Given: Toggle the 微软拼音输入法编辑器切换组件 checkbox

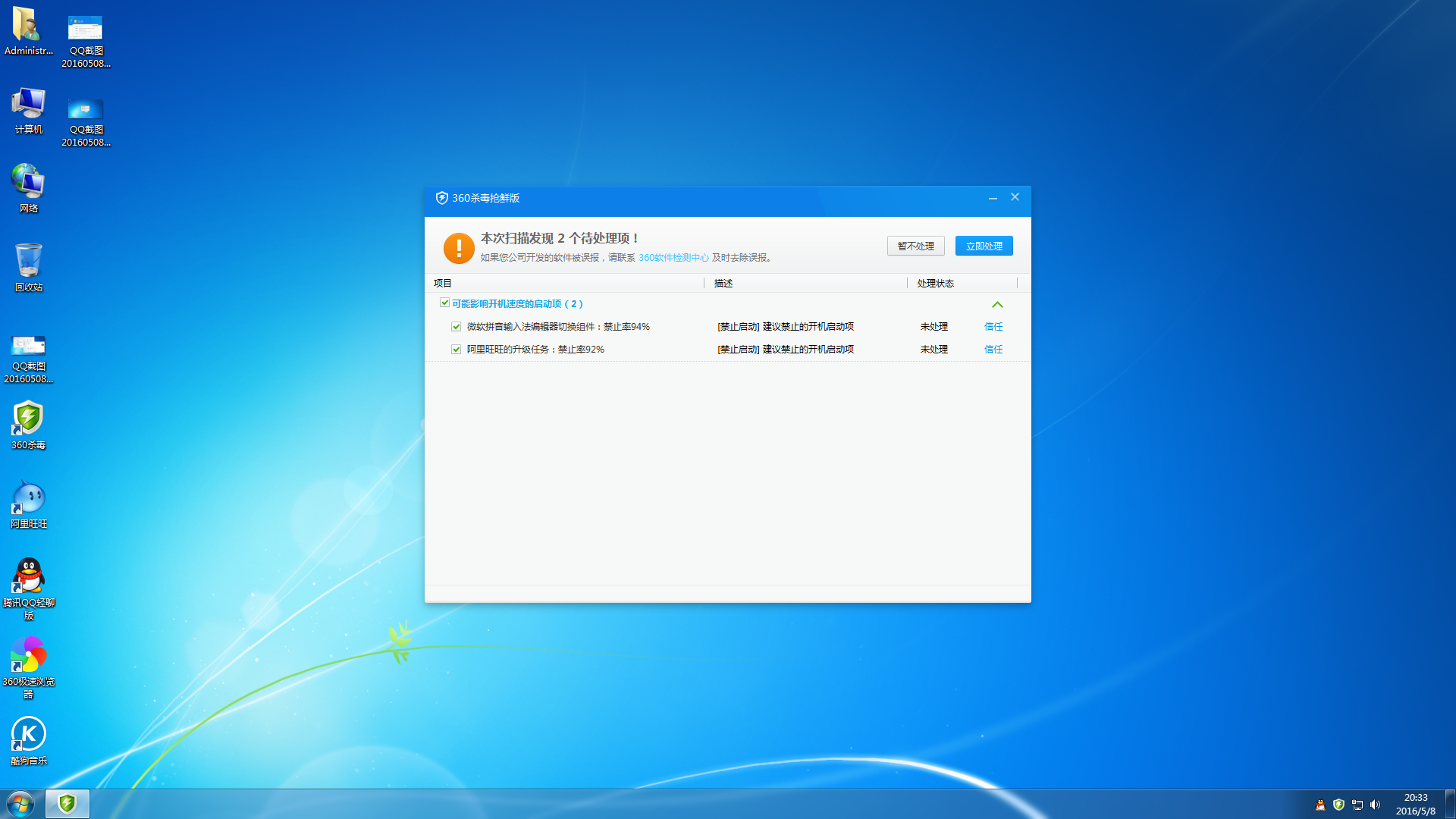Looking at the screenshot, I should (x=457, y=327).
